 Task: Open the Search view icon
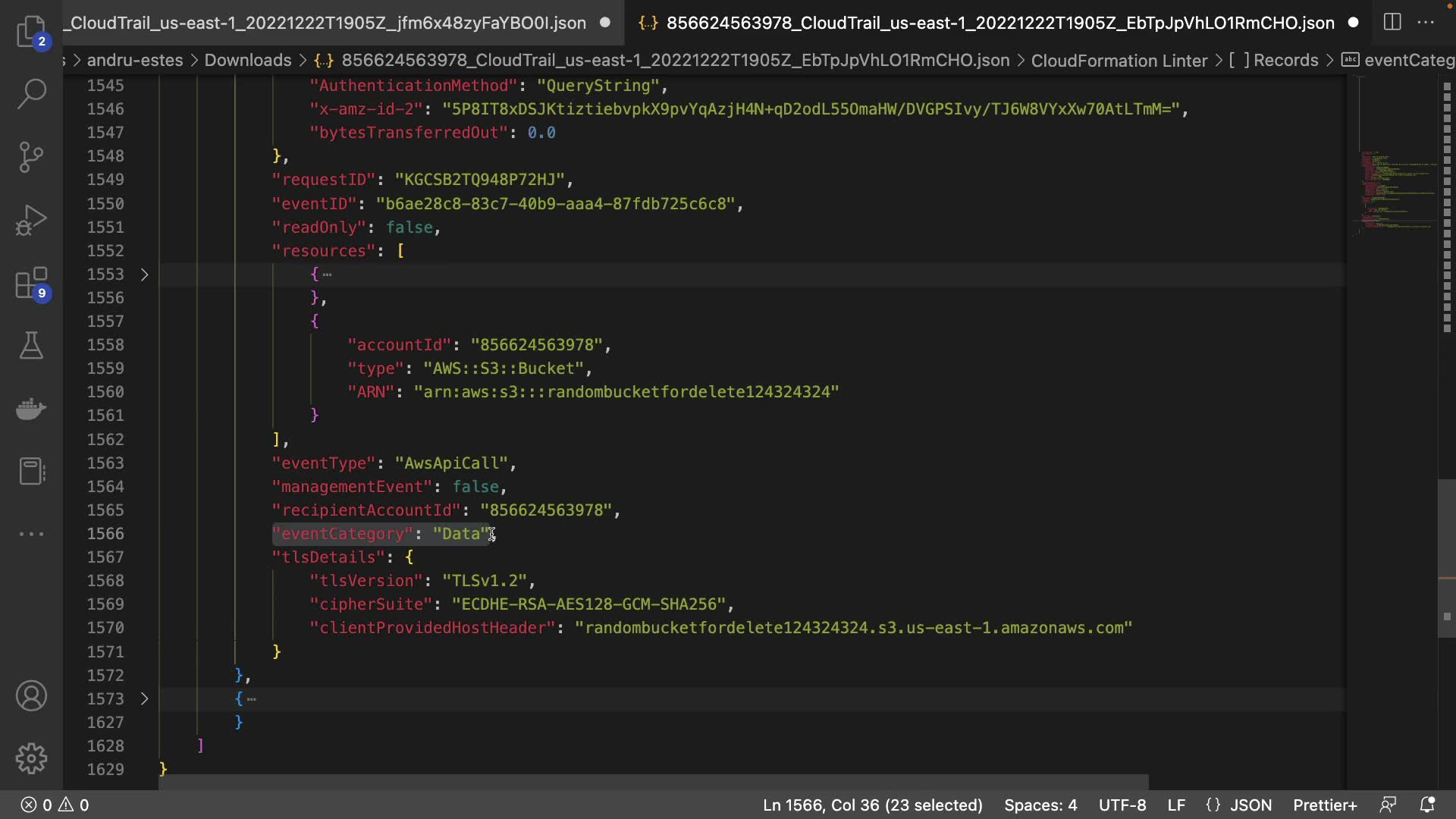[x=31, y=94]
